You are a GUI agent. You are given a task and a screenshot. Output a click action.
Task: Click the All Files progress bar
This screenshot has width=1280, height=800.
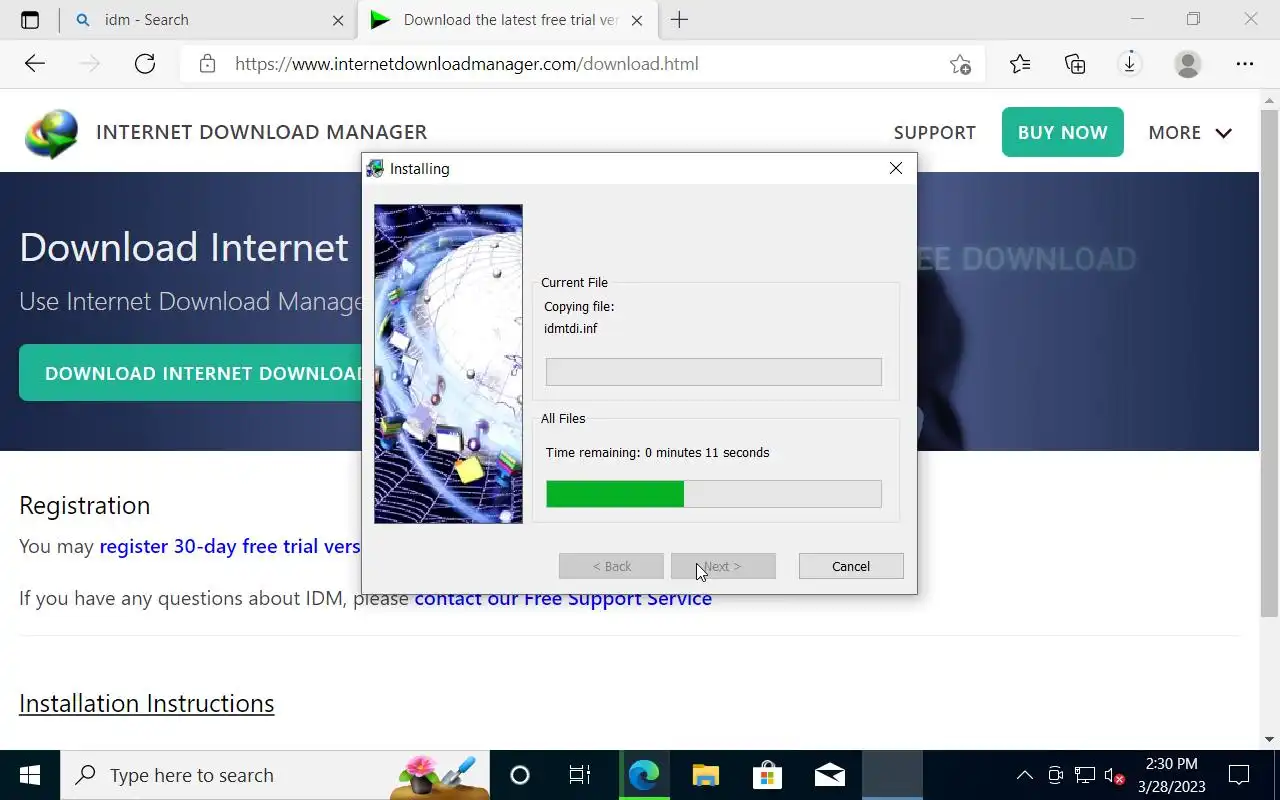(x=714, y=494)
